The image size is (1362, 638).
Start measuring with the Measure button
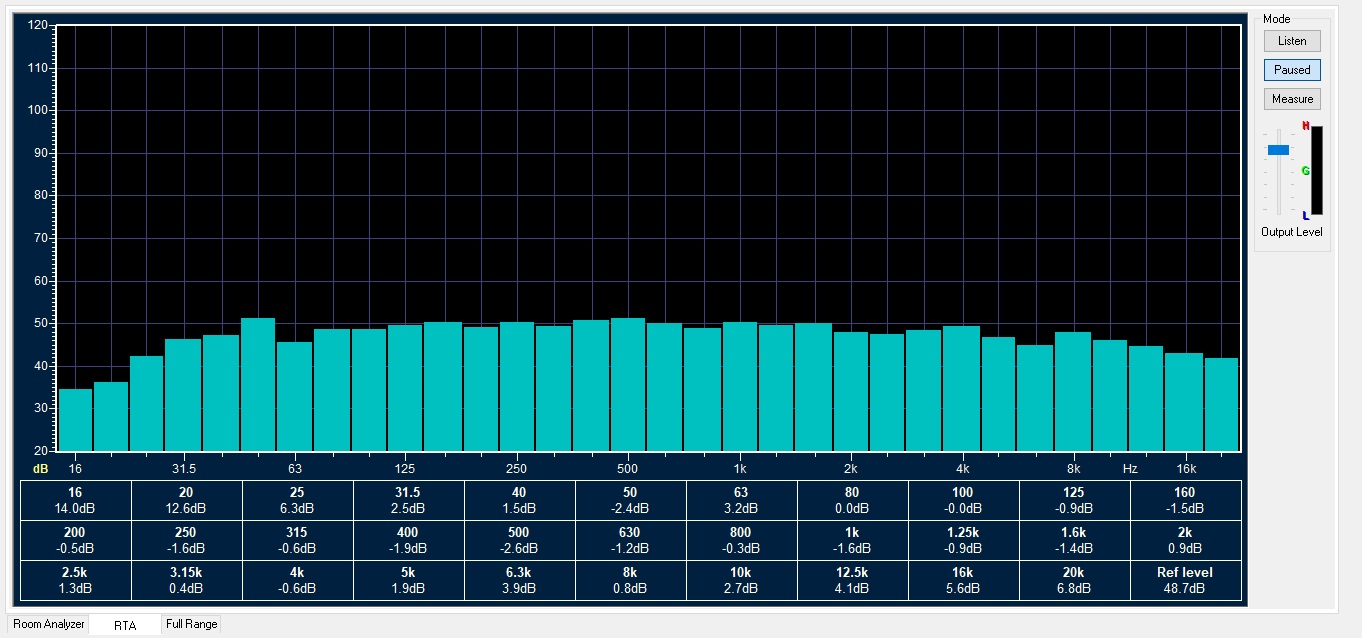pyautogui.click(x=1292, y=99)
